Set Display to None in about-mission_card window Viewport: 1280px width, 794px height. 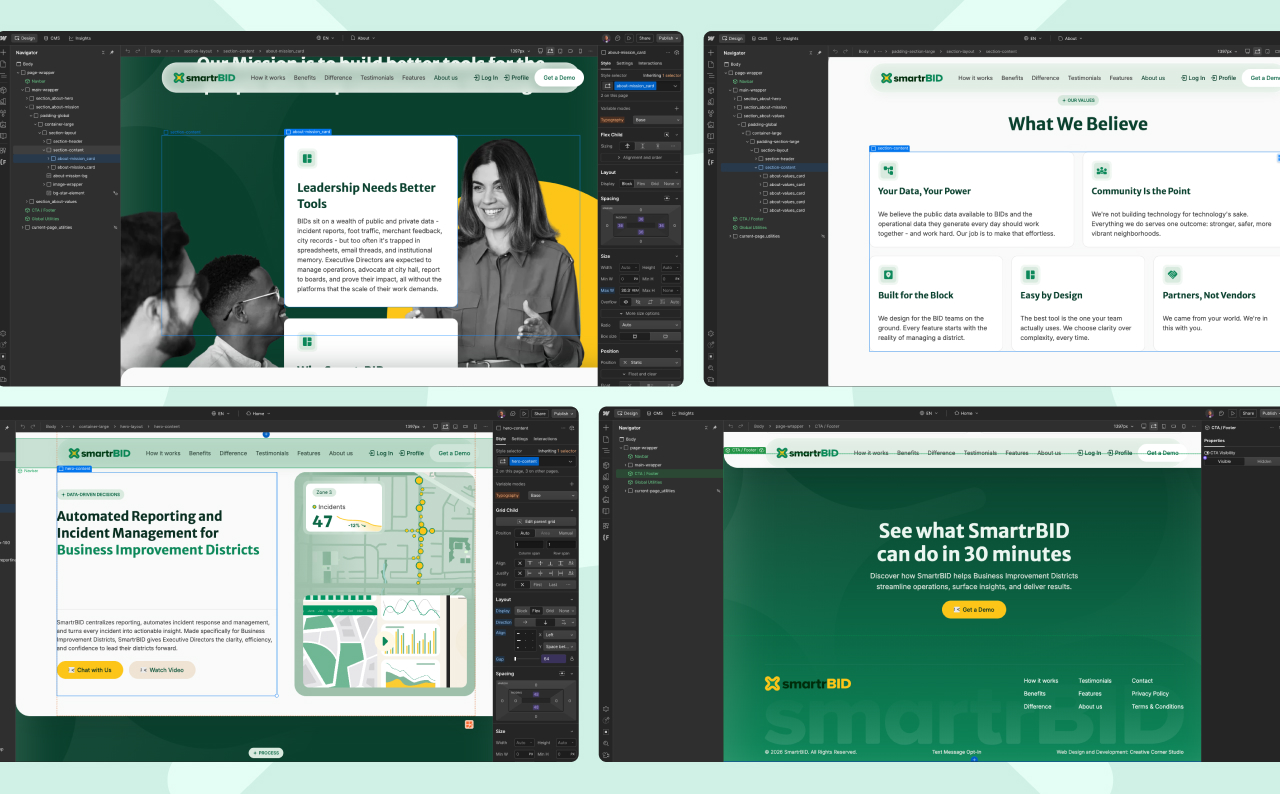coord(671,184)
